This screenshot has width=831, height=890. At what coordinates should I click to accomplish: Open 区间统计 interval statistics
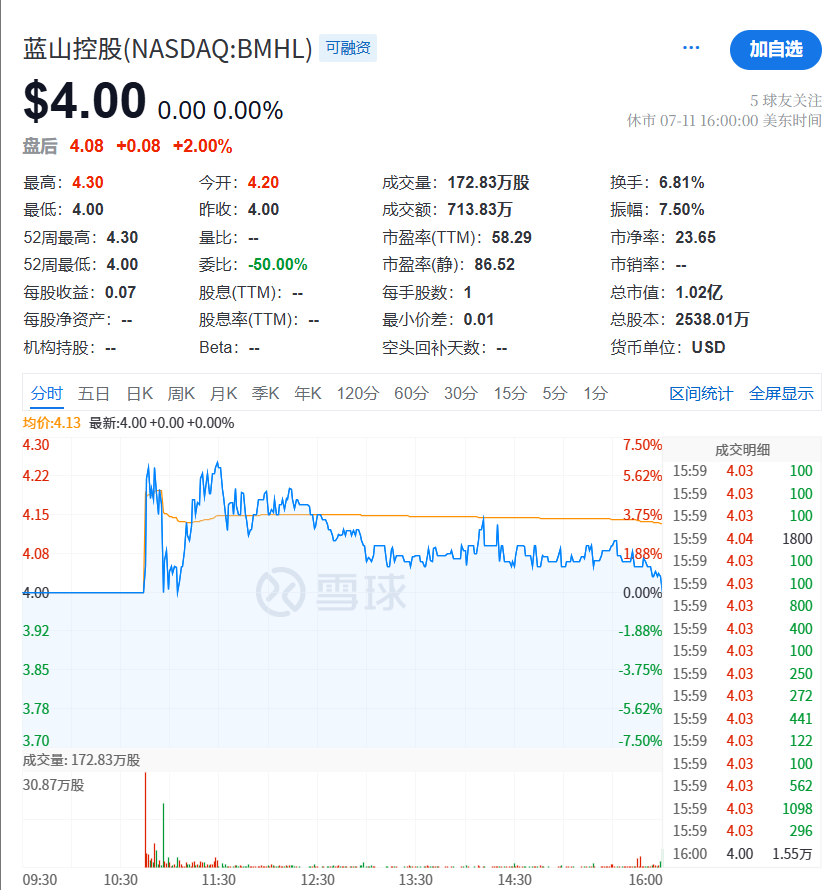(x=701, y=393)
